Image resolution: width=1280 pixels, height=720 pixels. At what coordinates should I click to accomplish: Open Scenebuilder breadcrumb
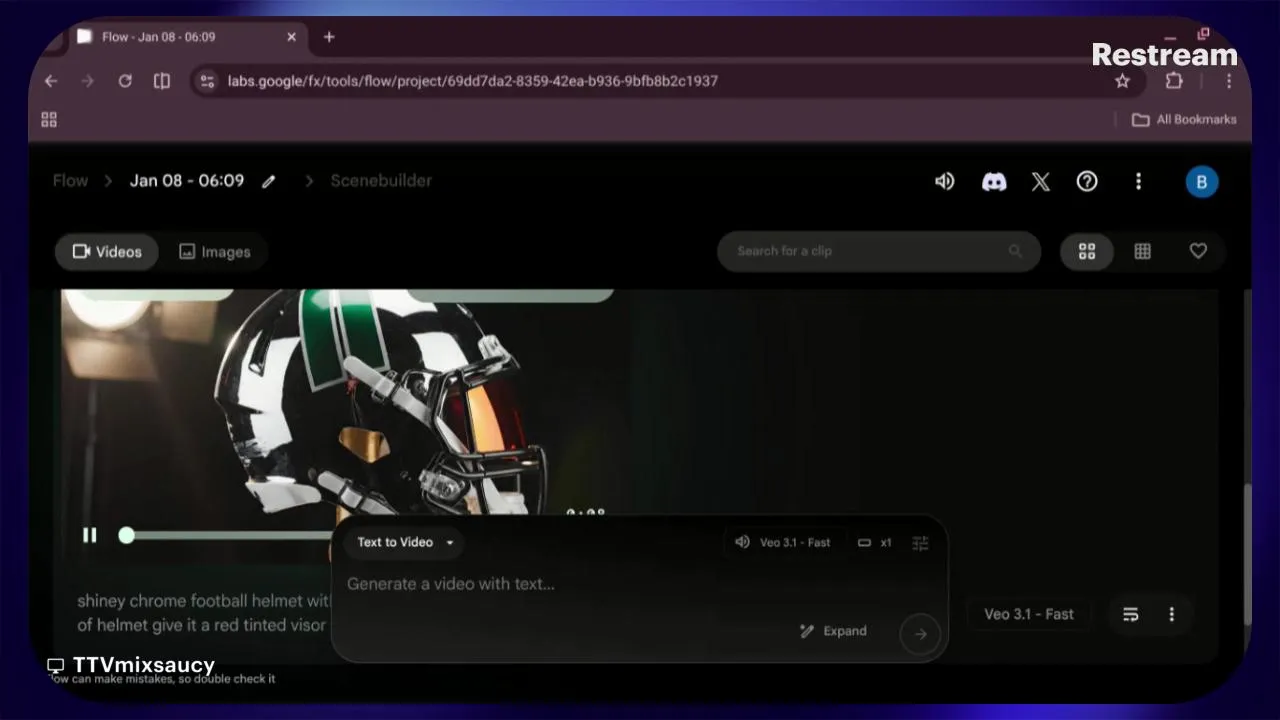click(x=381, y=181)
